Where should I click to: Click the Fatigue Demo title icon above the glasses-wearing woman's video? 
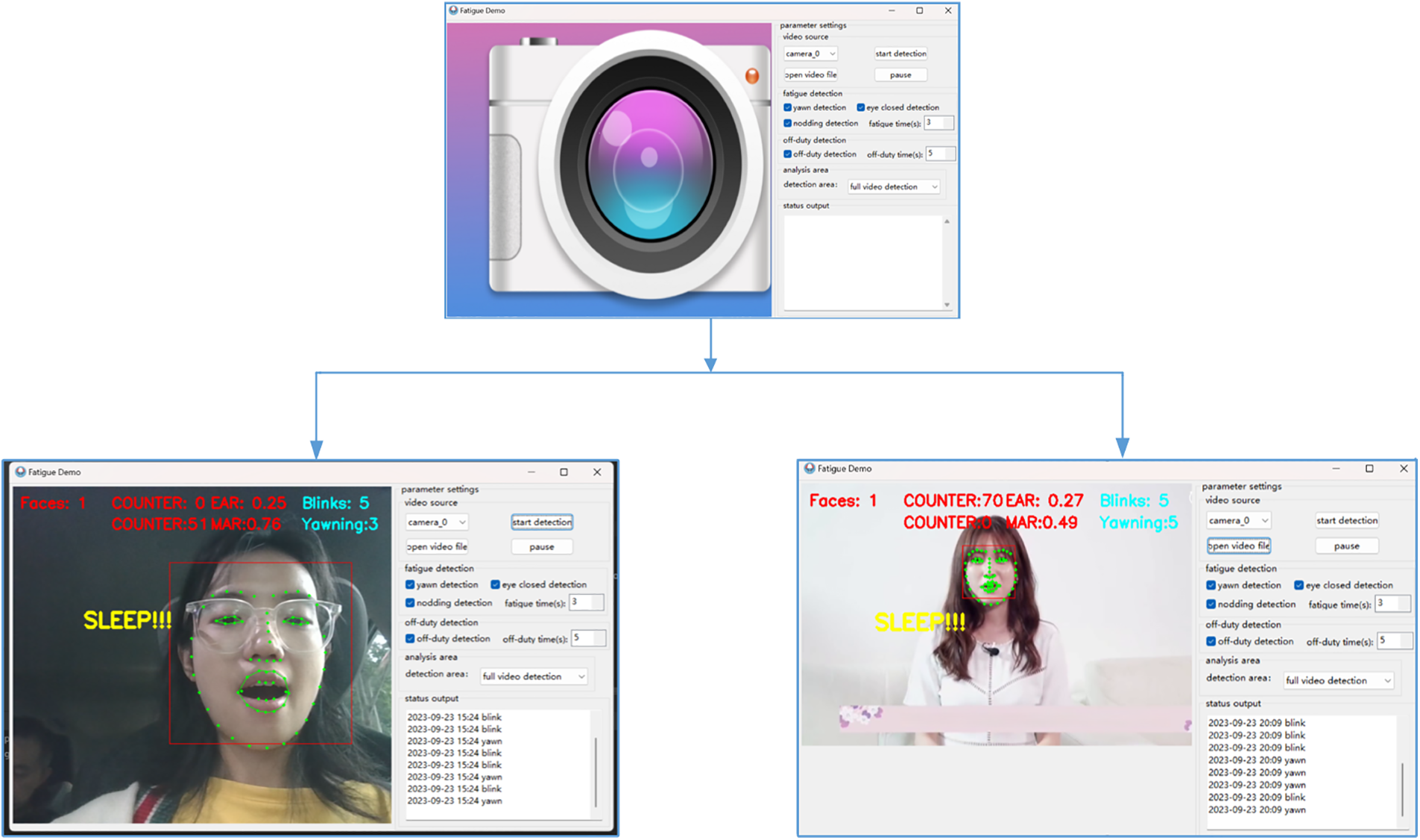pos(21,472)
